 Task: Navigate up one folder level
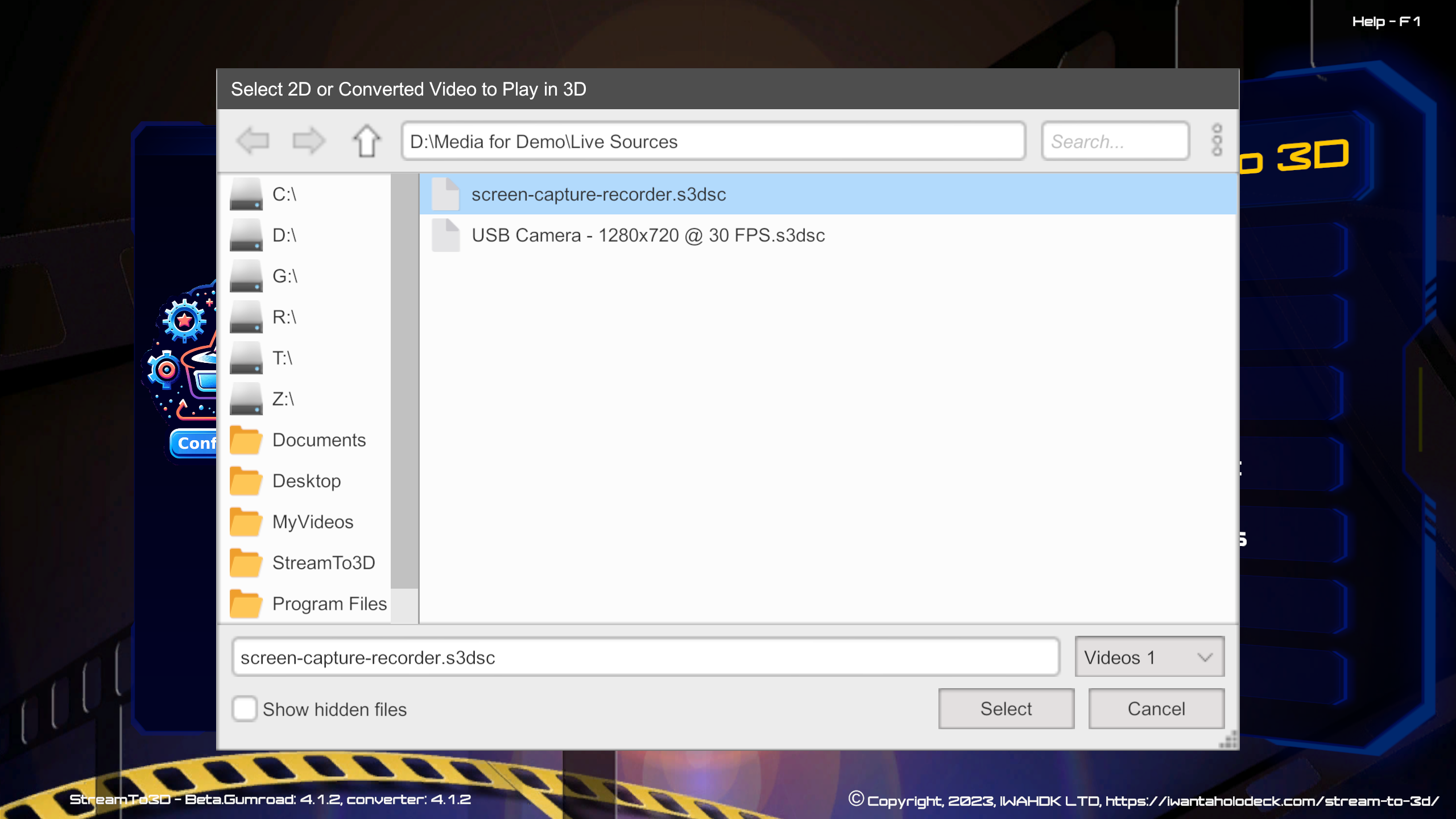click(x=367, y=140)
